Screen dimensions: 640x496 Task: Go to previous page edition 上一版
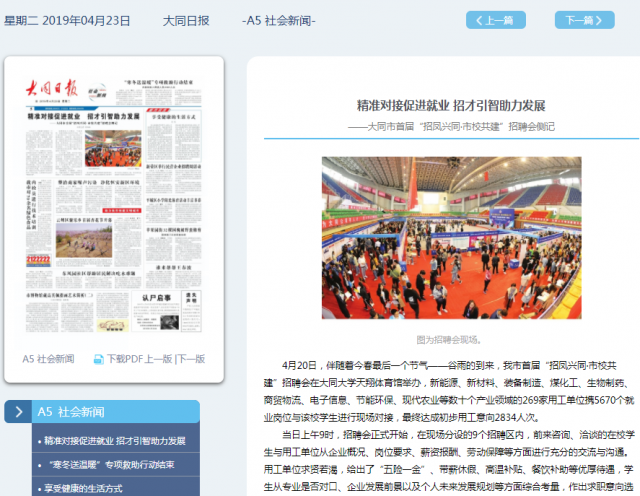158,359
